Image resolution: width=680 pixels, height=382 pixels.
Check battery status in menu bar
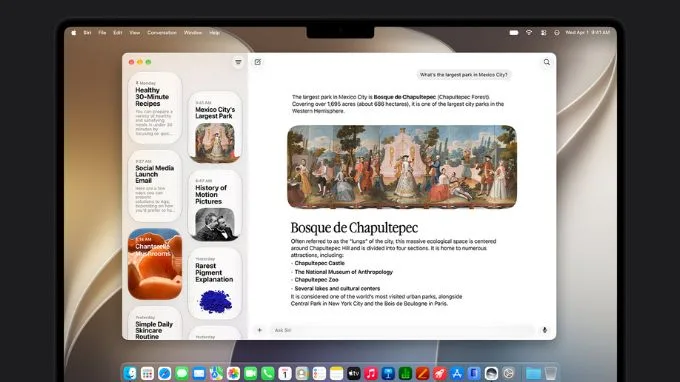(514, 33)
